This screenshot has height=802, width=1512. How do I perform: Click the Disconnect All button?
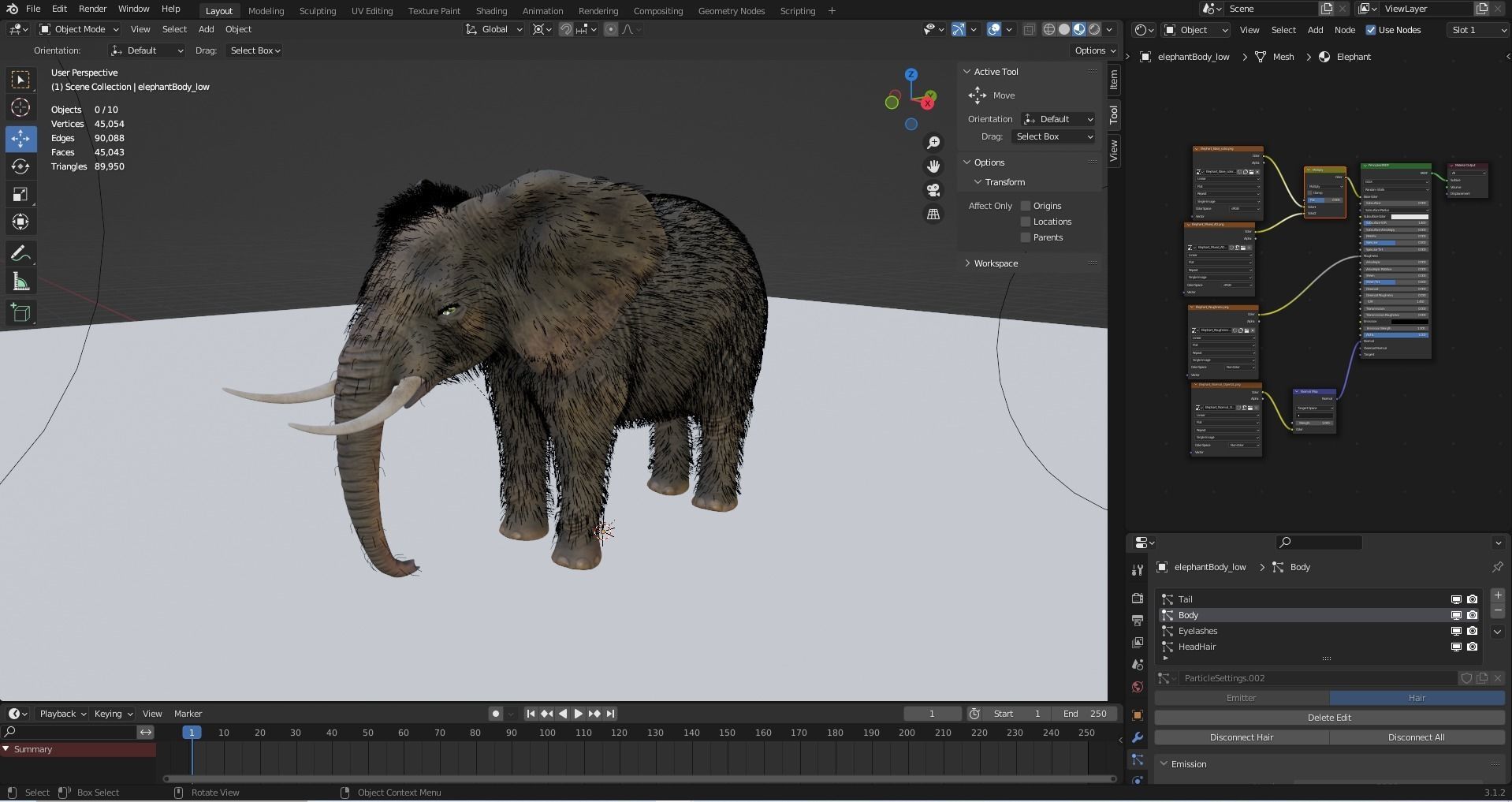point(1417,737)
